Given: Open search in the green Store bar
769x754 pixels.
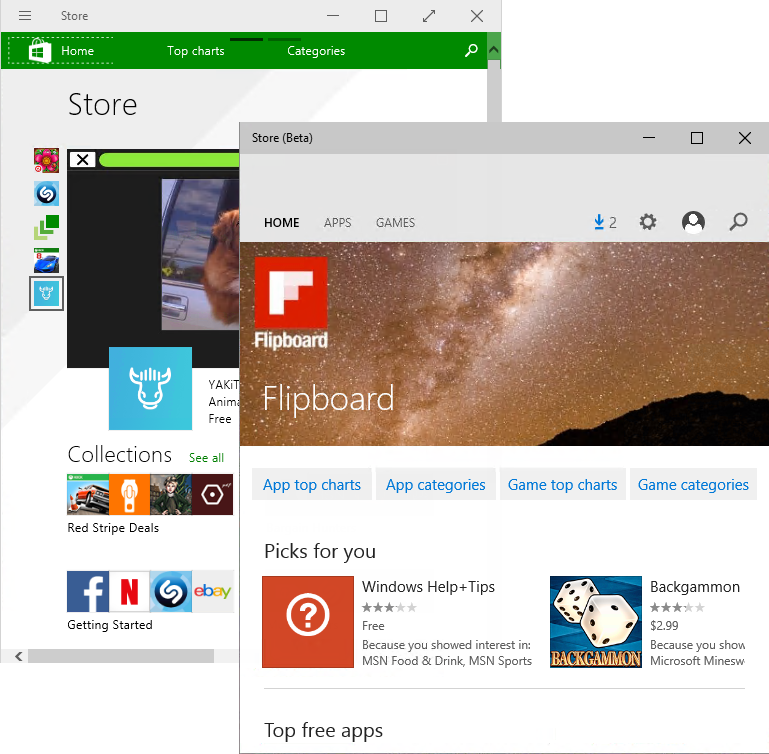Looking at the screenshot, I should click(471, 50).
